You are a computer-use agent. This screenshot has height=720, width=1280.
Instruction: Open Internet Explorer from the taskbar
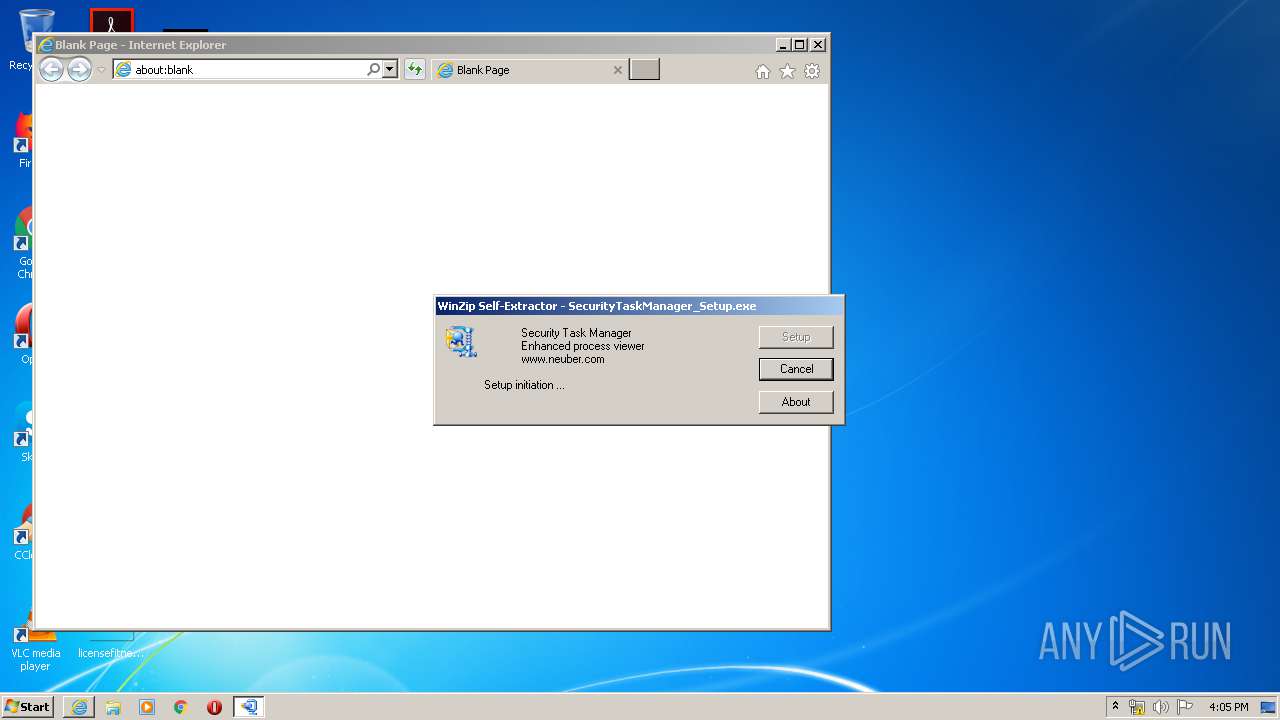point(79,707)
